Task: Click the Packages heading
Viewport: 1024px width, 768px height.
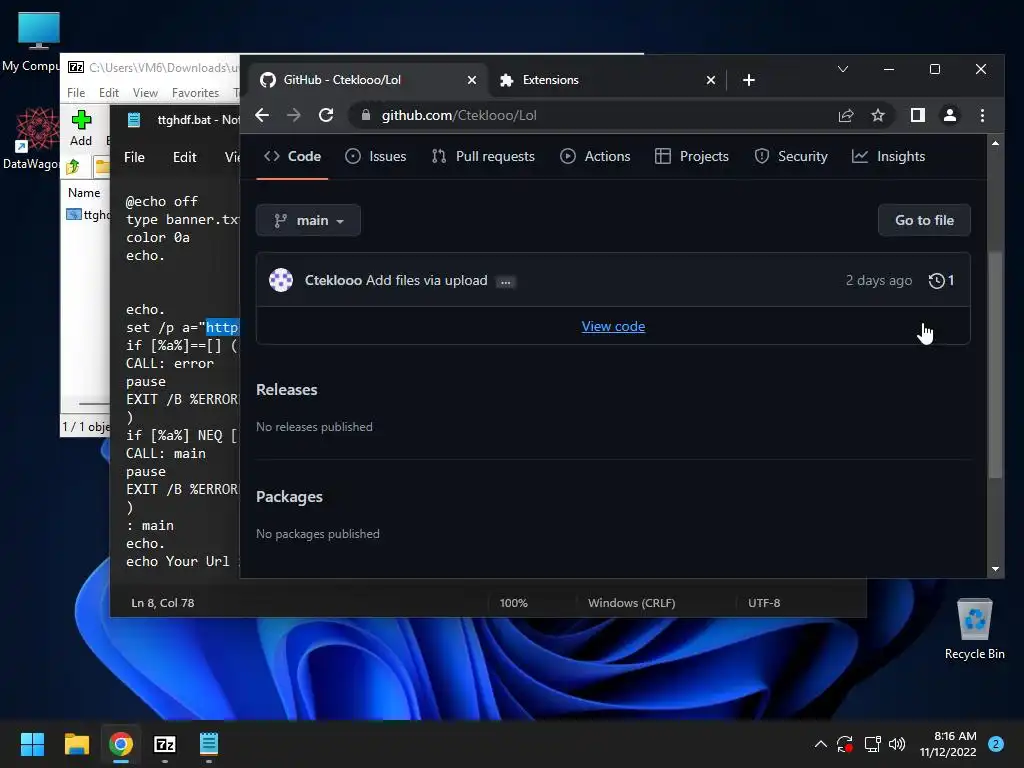Action: 289,497
